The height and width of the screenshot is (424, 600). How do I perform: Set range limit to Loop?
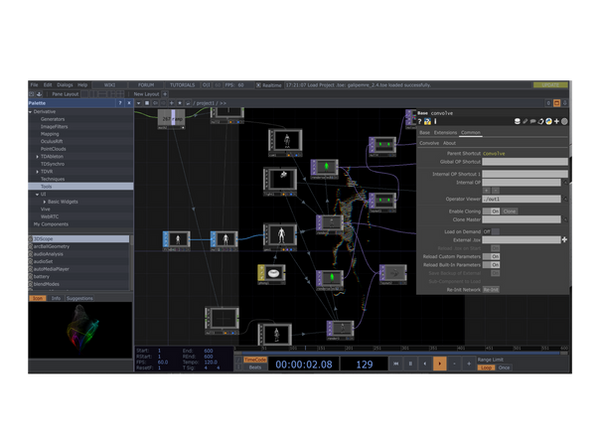486,367
